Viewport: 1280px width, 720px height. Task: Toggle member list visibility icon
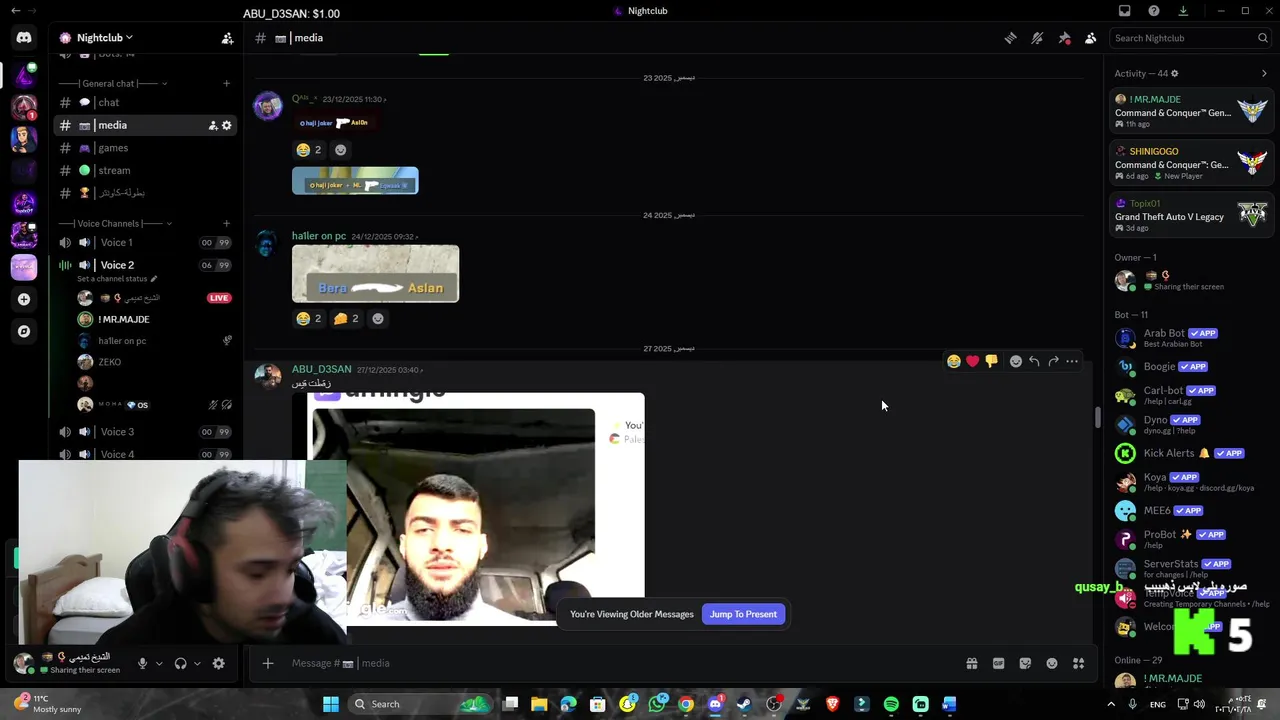click(1090, 38)
